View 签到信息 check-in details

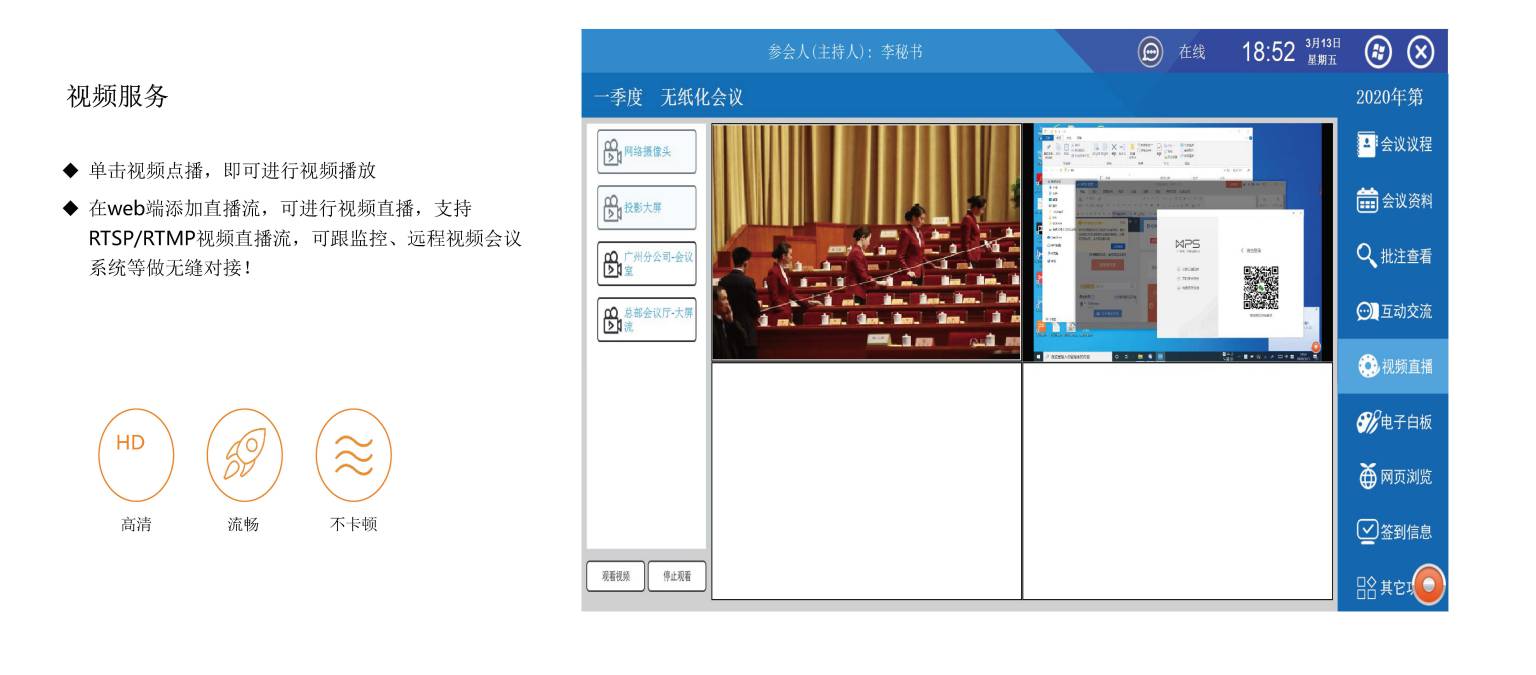click(1394, 531)
